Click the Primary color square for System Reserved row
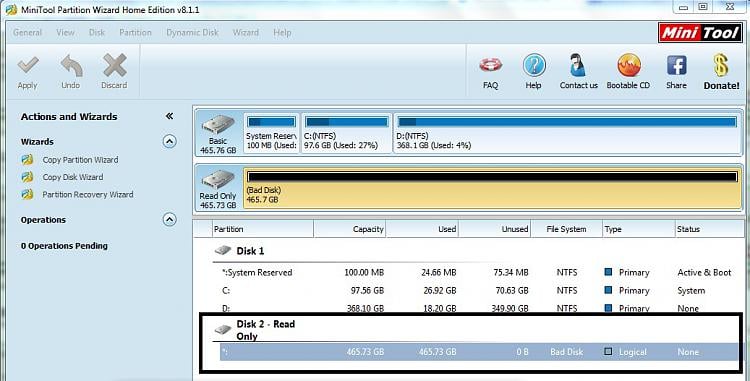Viewport: 750px width, 381px height. [x=608, y=272]
